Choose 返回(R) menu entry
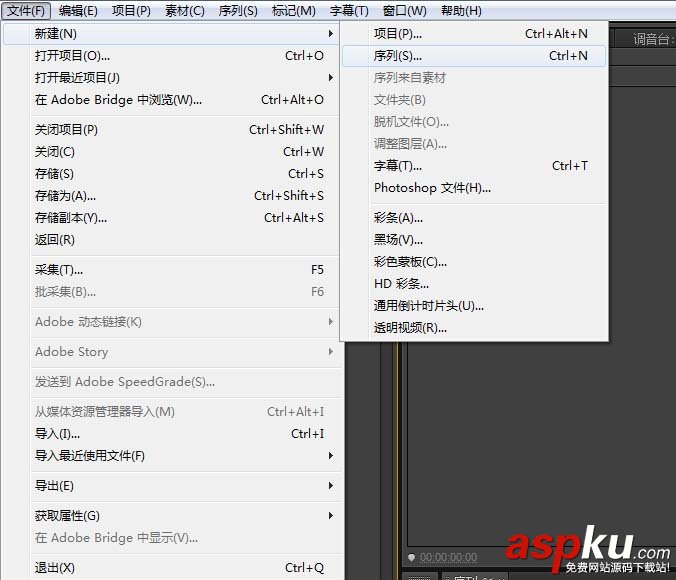Screen dimensions: 676x580 click(172, 239)
